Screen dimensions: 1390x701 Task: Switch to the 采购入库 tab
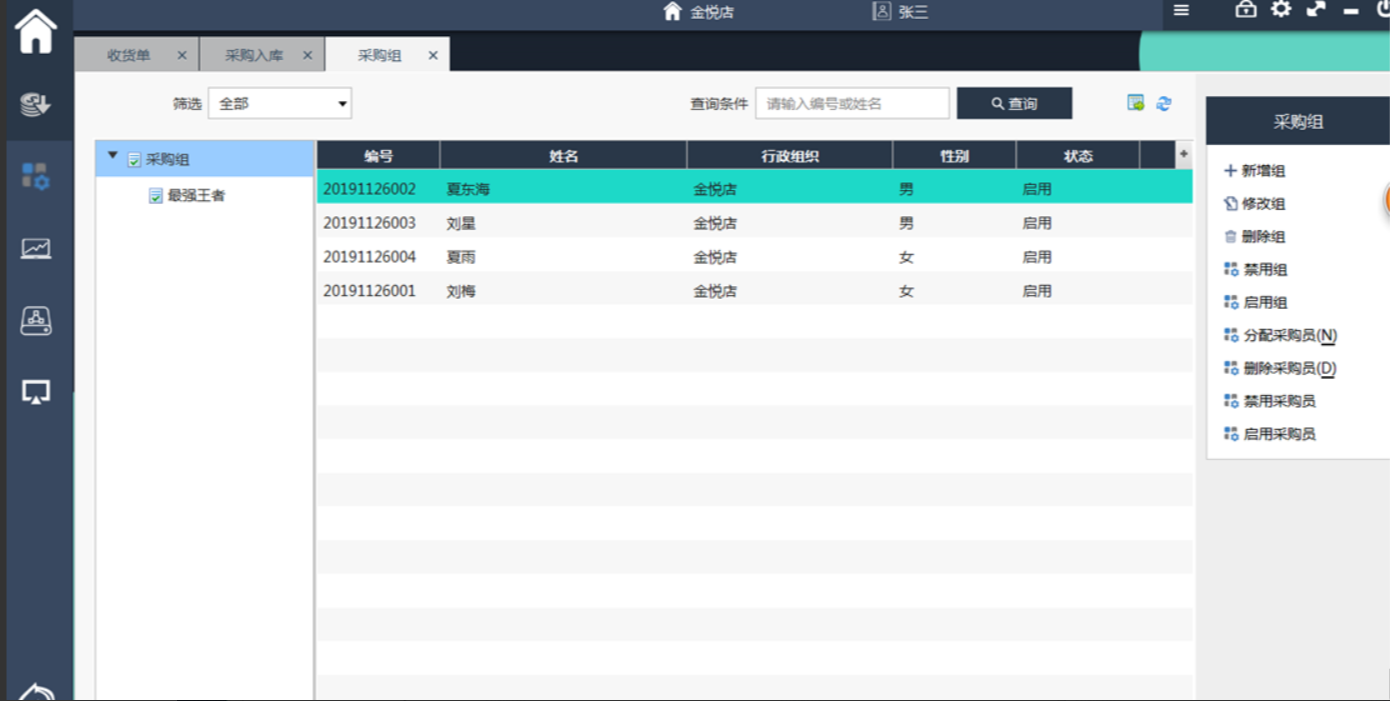tap(254, 56)
